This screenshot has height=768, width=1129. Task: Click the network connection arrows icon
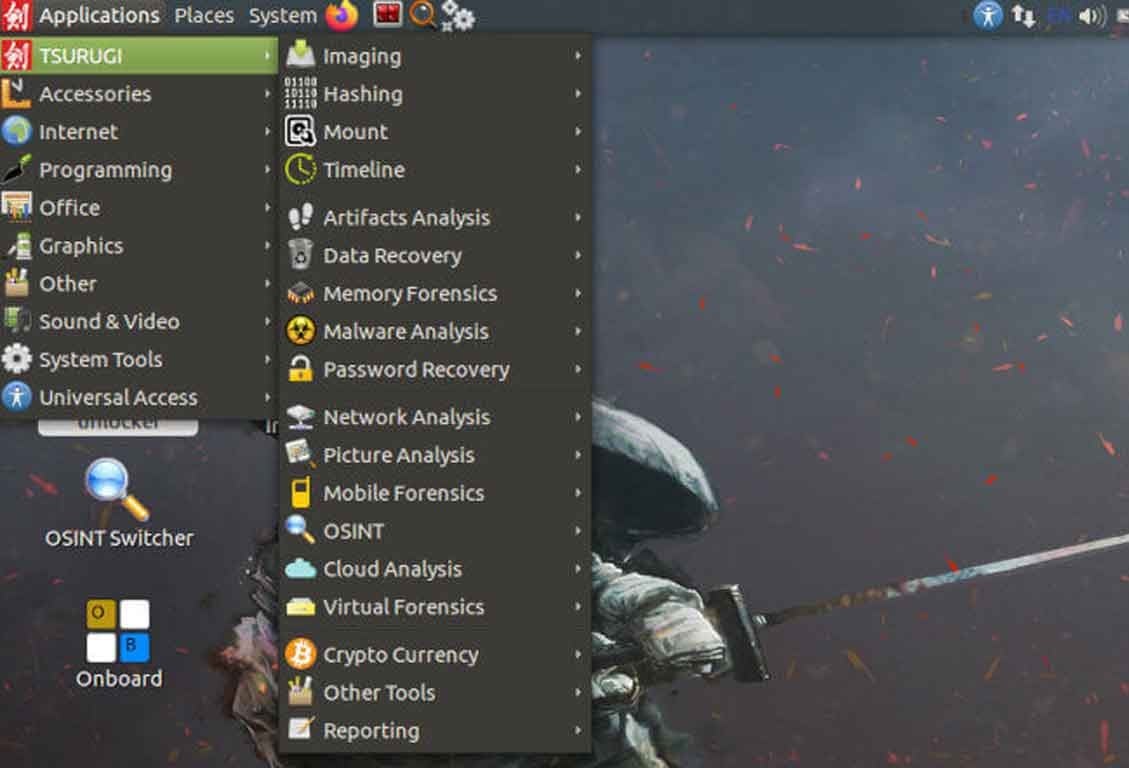tap(1023, 16)
